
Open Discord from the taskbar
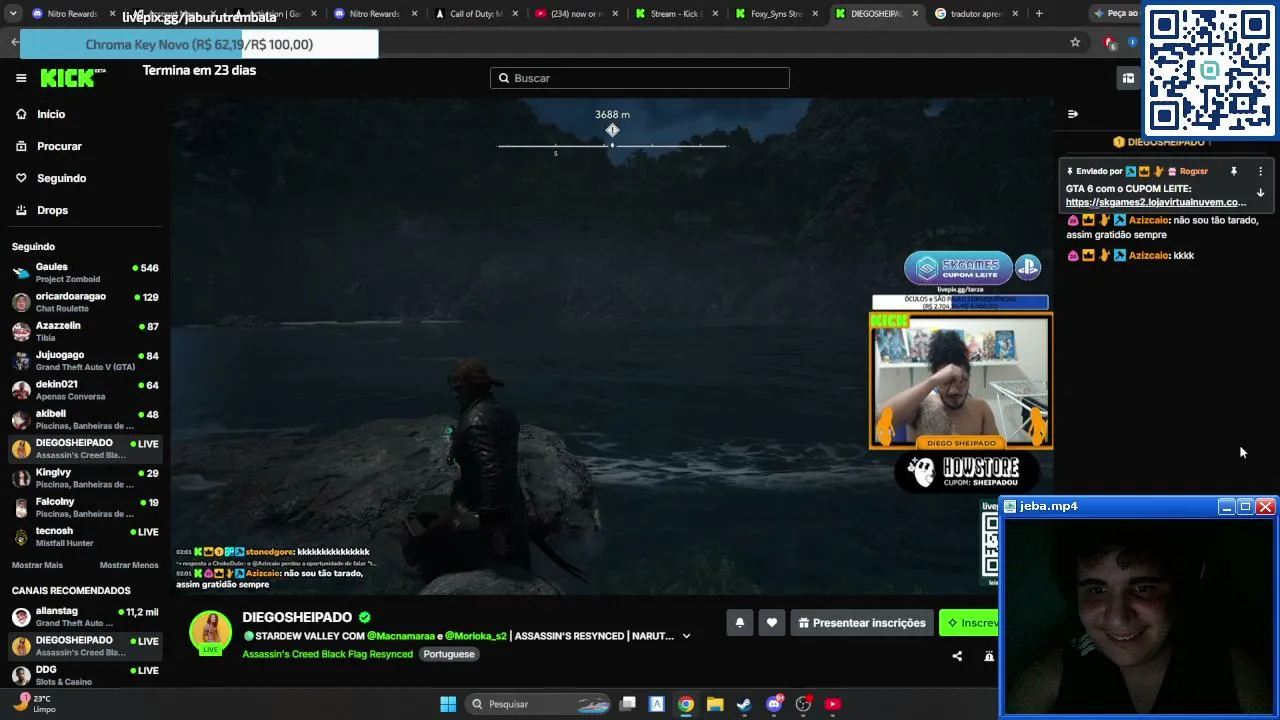774,704
